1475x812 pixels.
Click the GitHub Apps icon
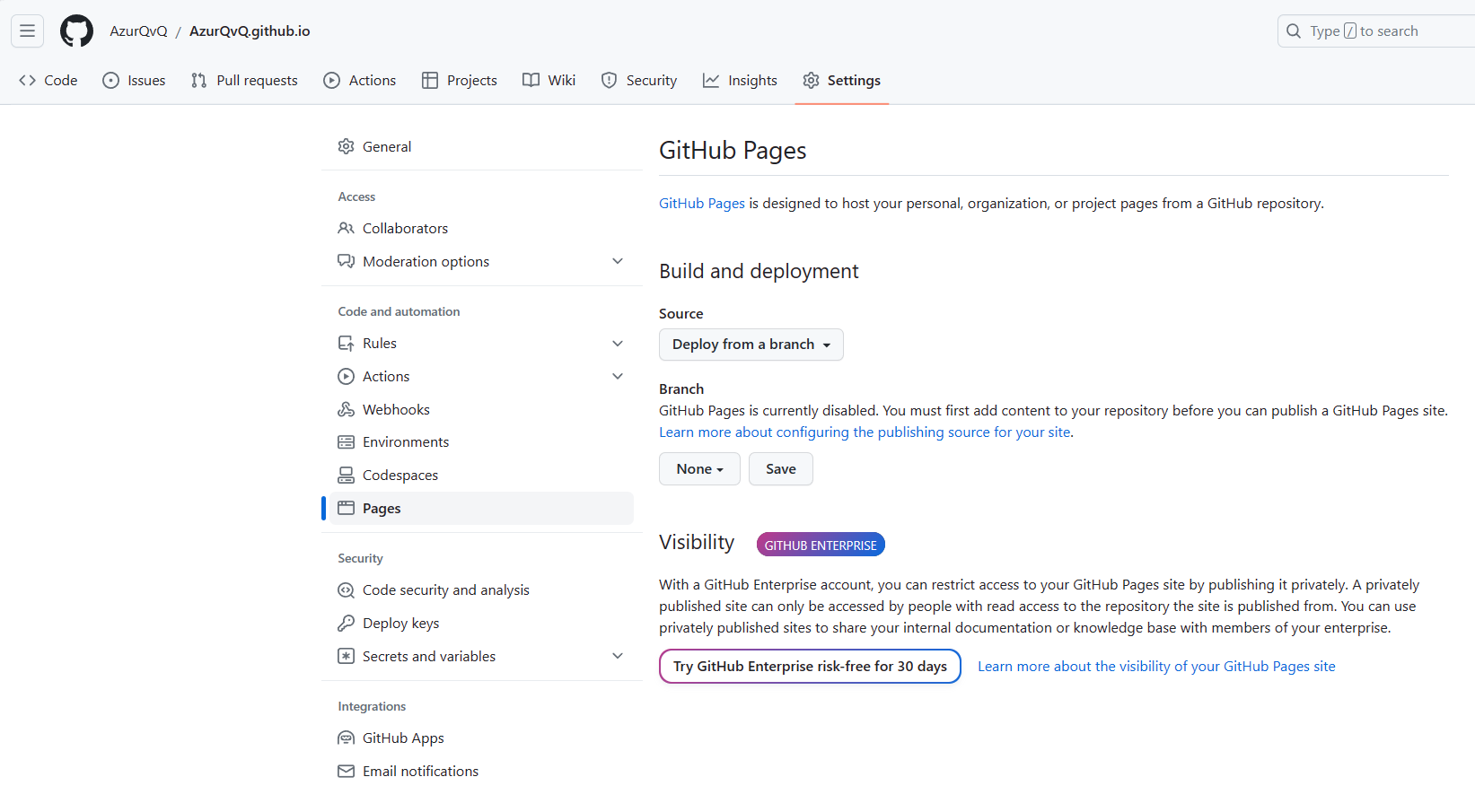point(346,738)
